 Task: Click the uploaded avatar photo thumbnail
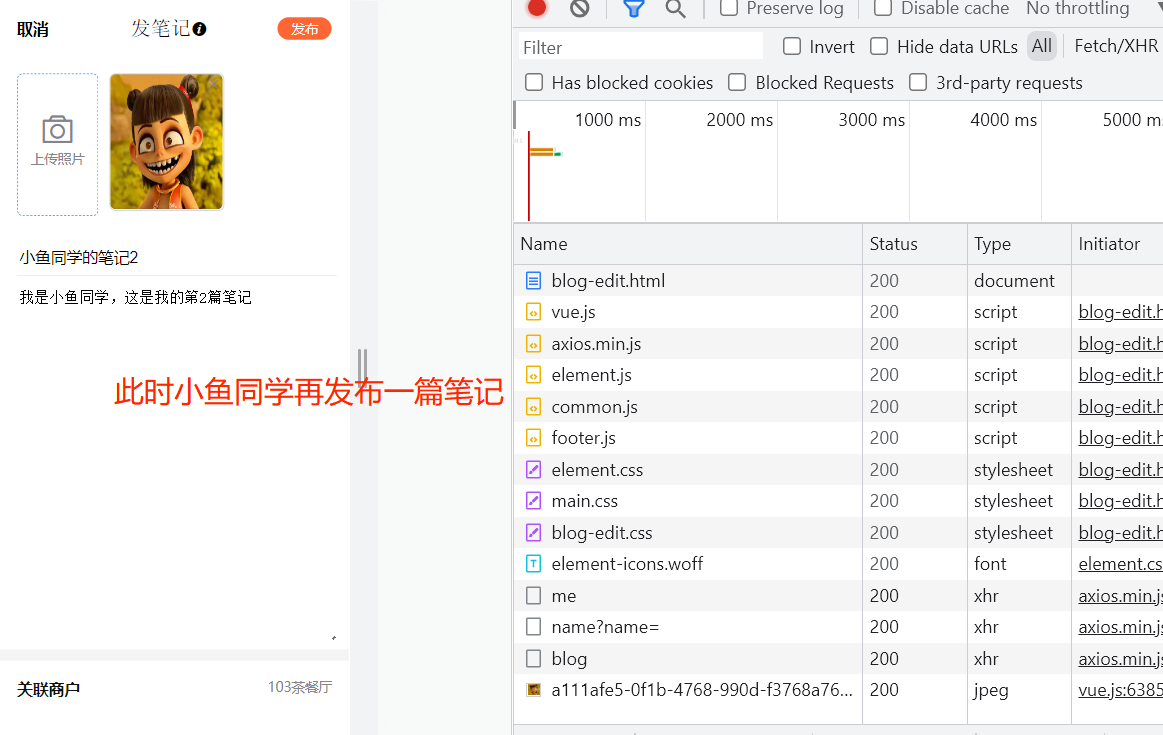click(x=166, y=142)
